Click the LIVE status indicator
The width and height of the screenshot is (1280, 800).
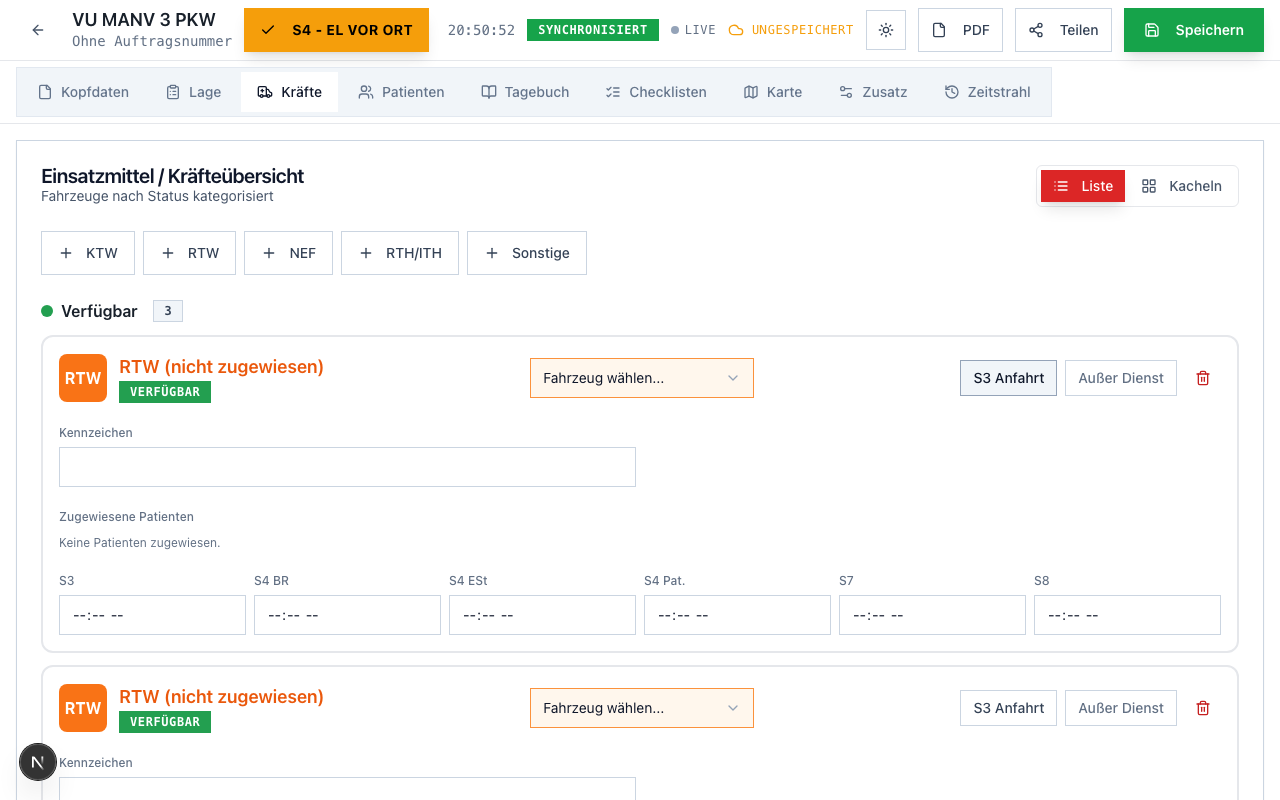693,30
